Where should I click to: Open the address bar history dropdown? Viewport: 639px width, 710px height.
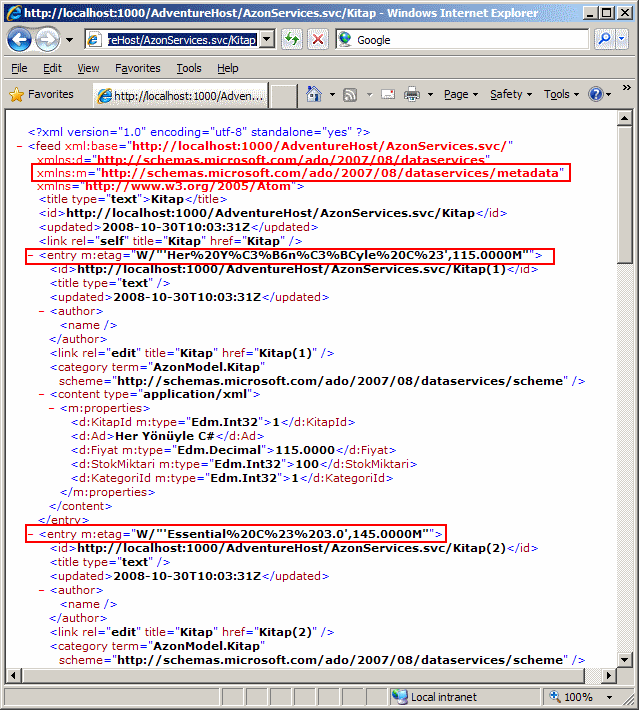coord(267,39)
